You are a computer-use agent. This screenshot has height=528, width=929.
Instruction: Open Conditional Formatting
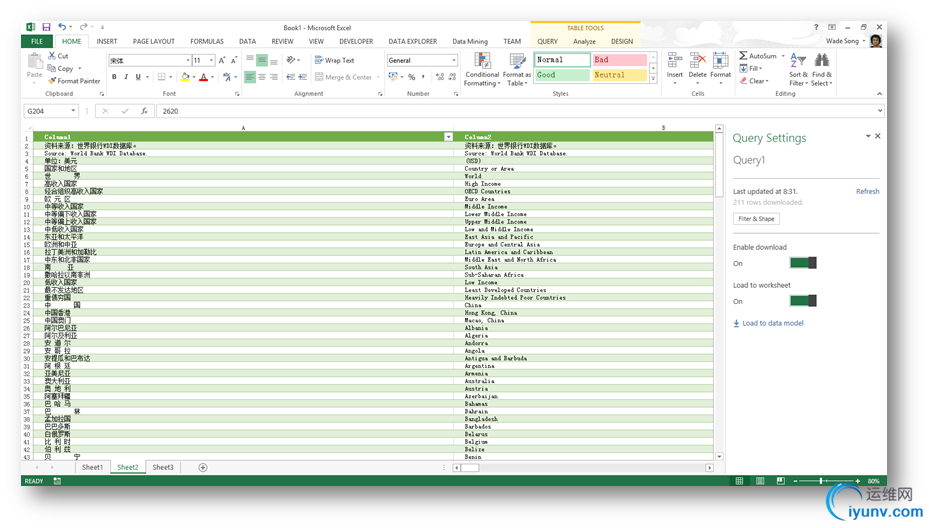482,69
